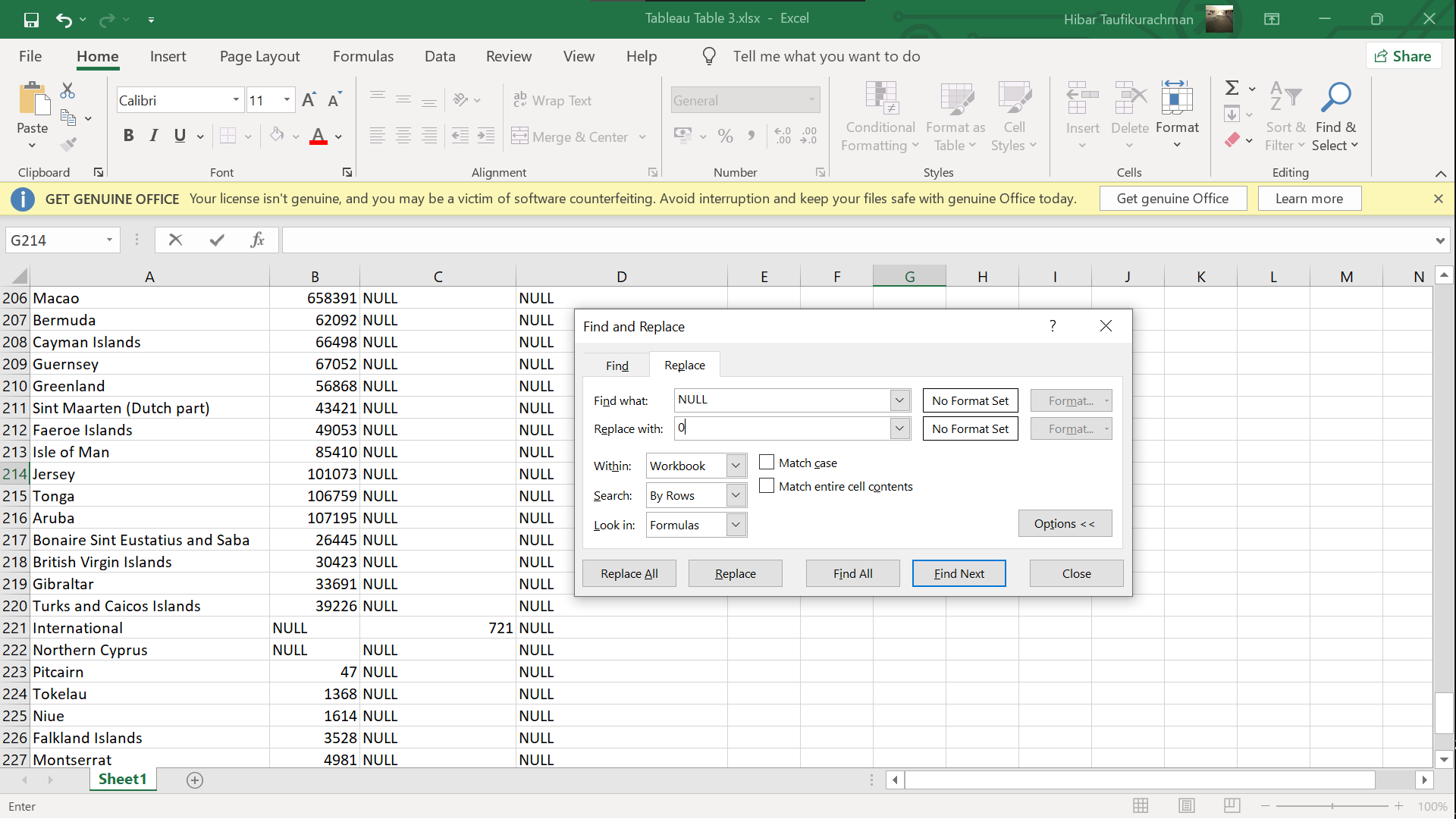Enable the Match case checkbox
This screenshot has width=1456, height=819.
click(767, 463)
